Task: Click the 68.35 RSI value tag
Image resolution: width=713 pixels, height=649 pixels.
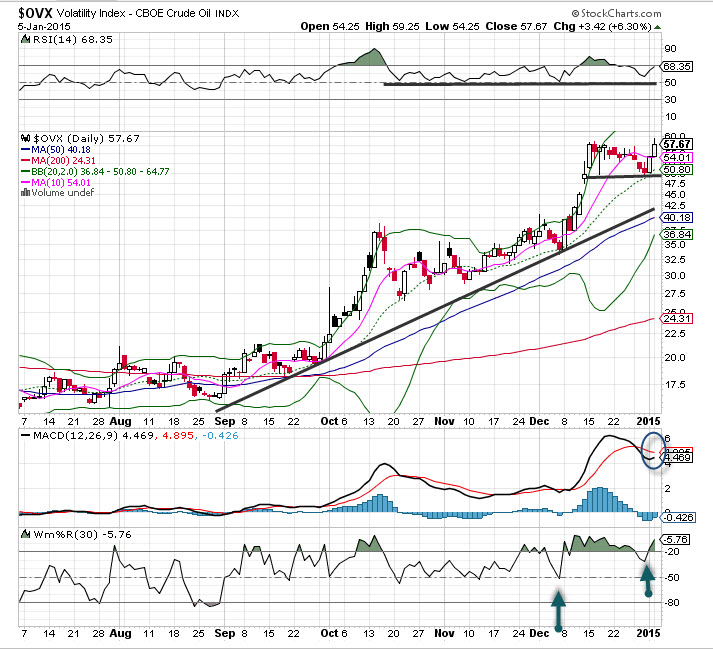Action: (677, 66)
